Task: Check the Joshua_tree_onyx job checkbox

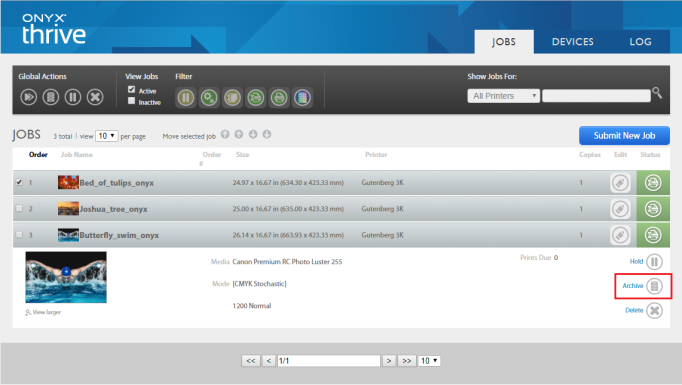Action: (19, 208)
